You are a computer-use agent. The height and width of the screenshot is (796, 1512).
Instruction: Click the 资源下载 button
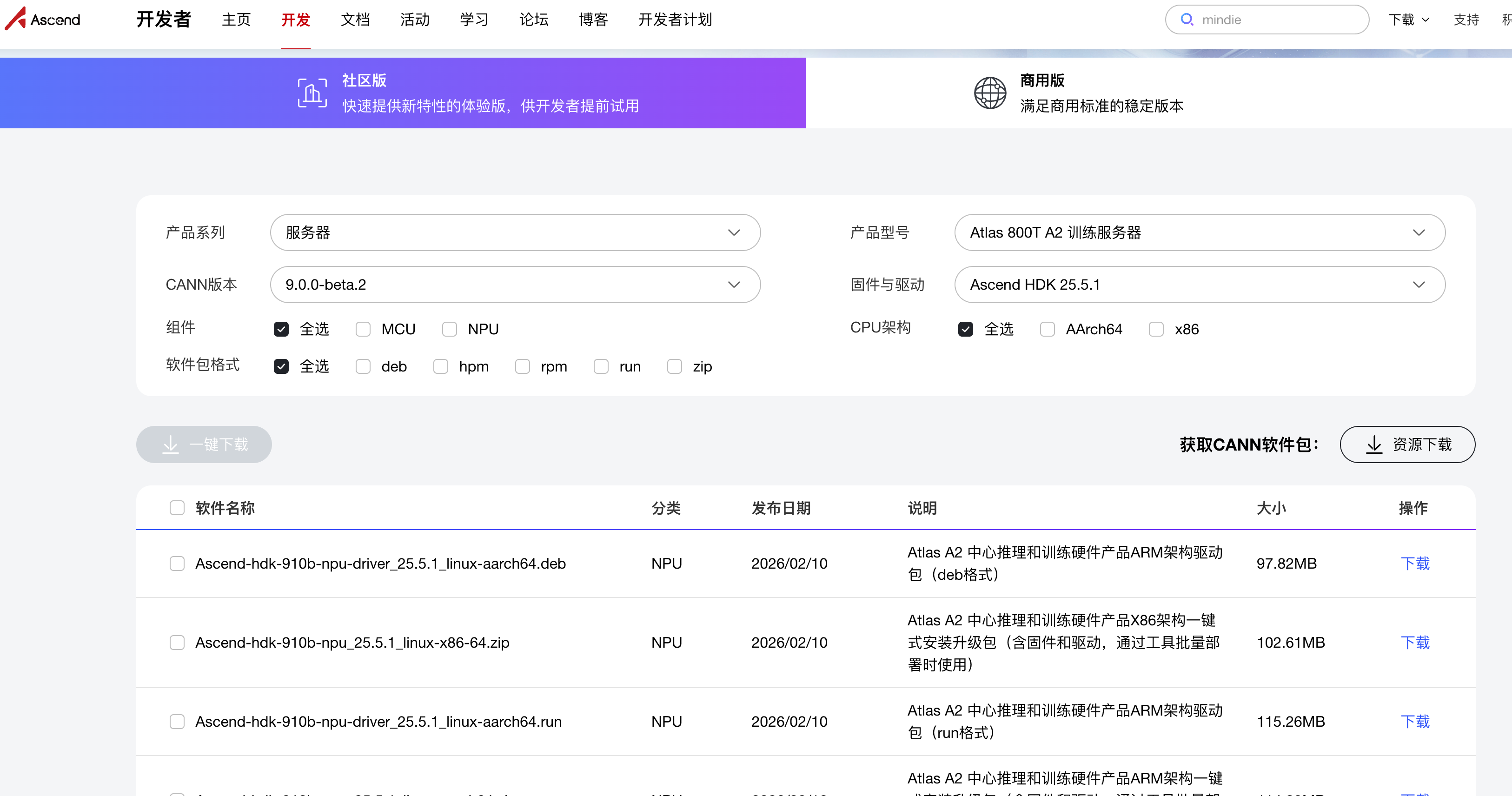click(x=1407, y=444)
